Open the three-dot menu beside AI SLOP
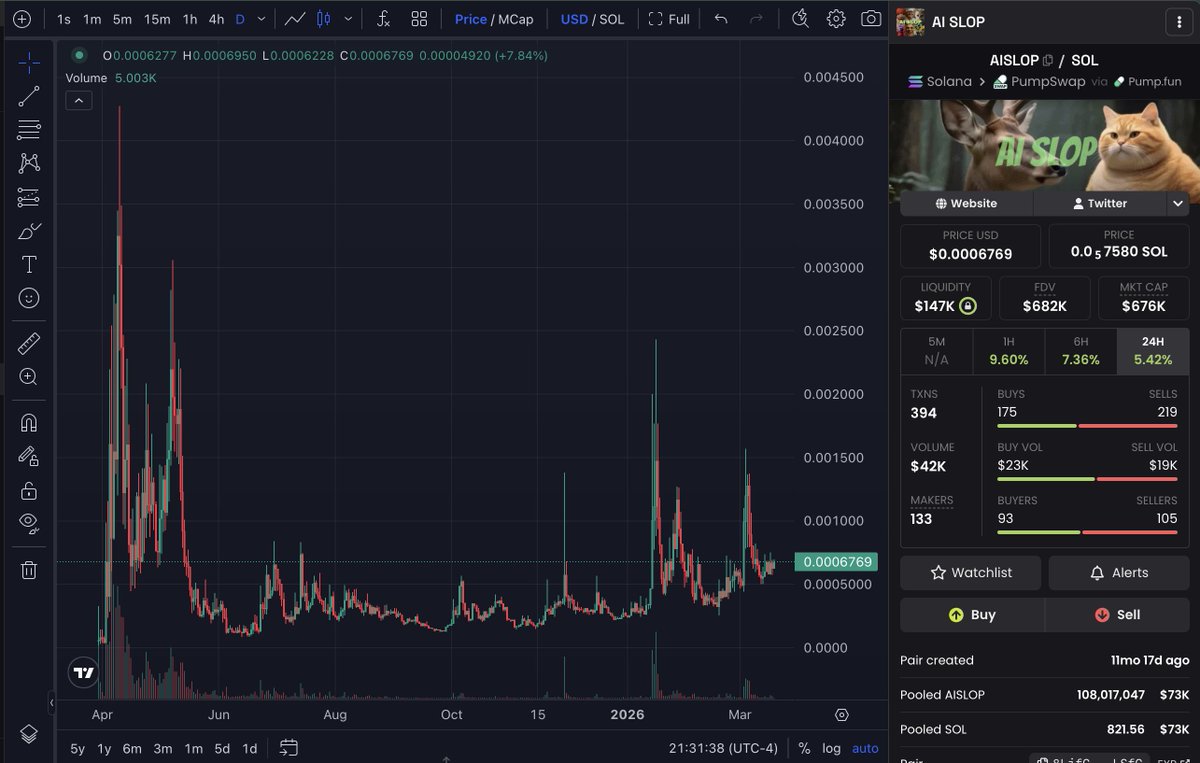This screenshot has width=1200, height=763. pyautogui.click(x=1180, y=23)
